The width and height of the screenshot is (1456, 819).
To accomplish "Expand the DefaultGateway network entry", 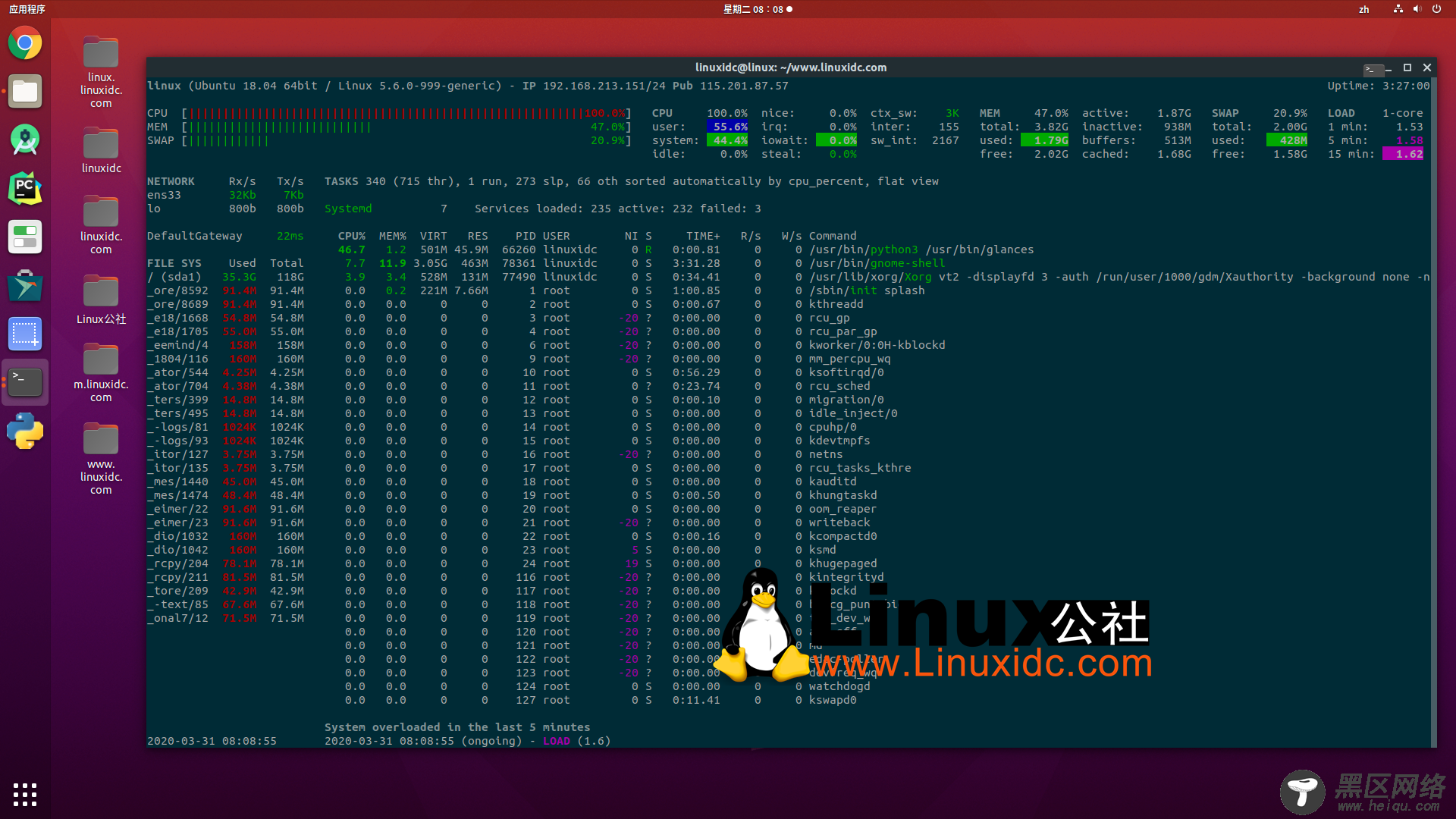I will pyautogui.click(x=195, y=235).
